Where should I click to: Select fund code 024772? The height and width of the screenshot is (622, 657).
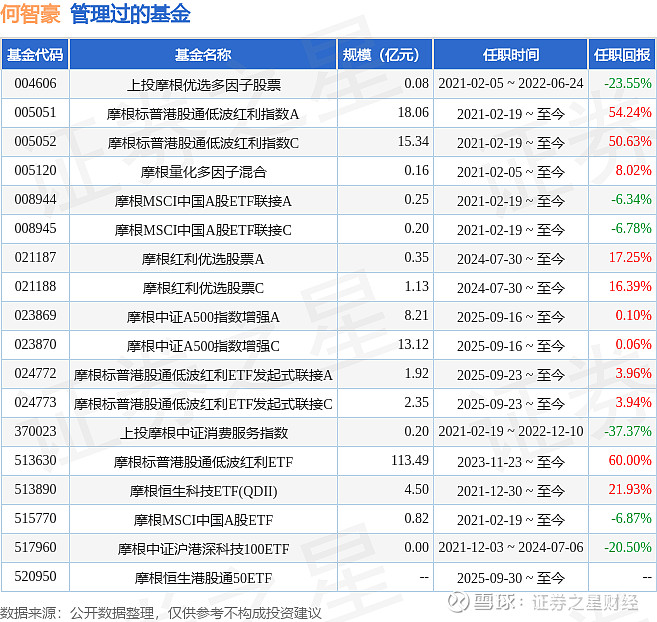point(35,373)
